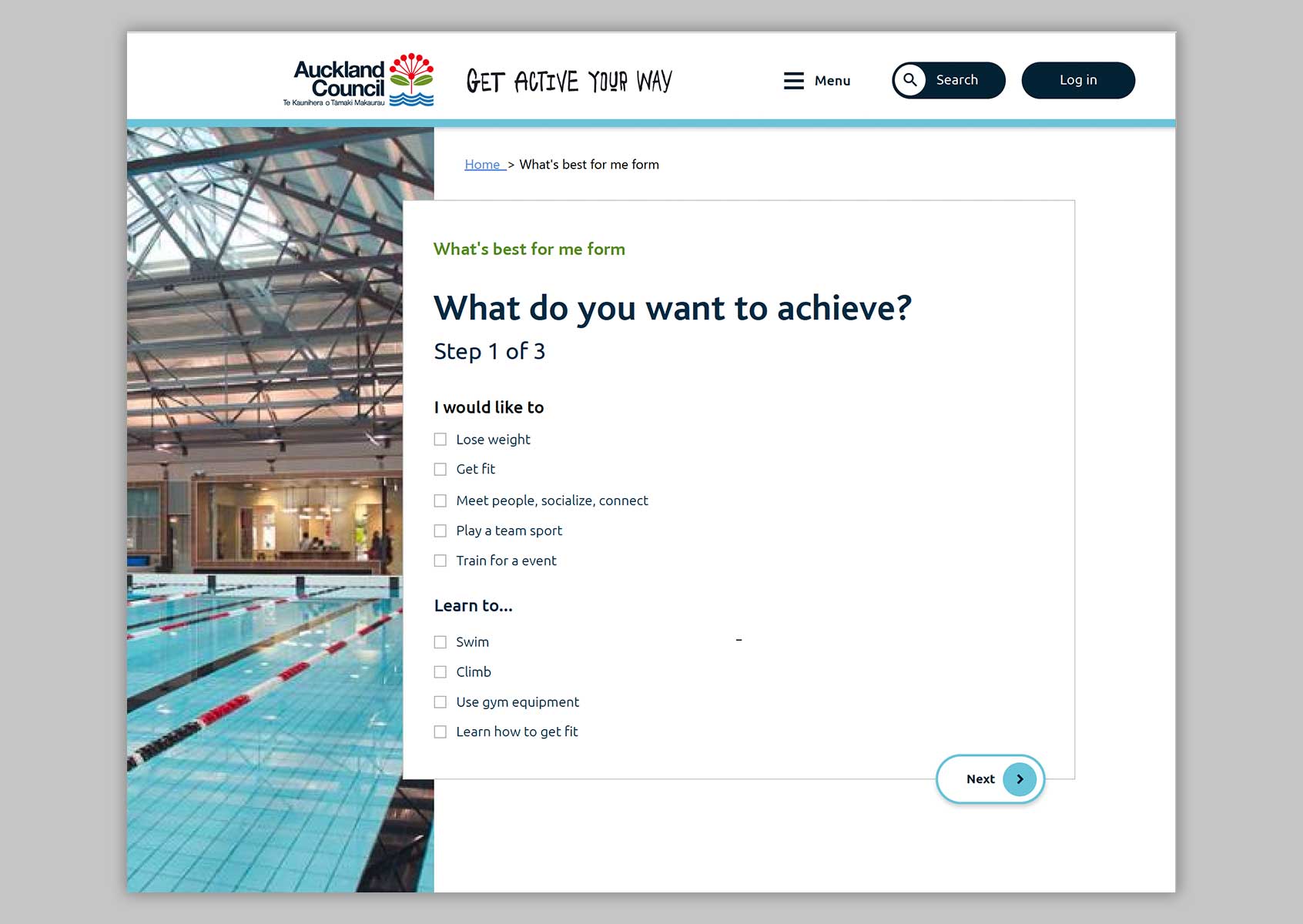Screen dimensions: 1303x924
Task: Check the Swim checkbox
Action: (x=440, y=642)
